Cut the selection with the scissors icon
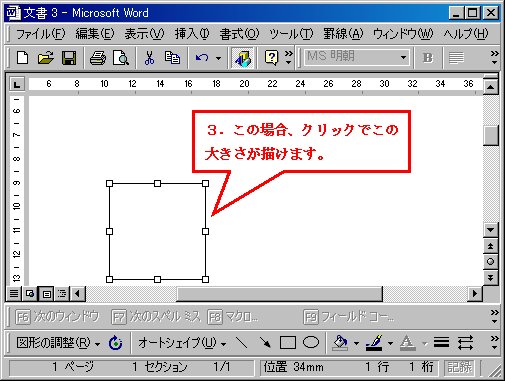Viewport: 505px width, 381px height. click(149, 58)
